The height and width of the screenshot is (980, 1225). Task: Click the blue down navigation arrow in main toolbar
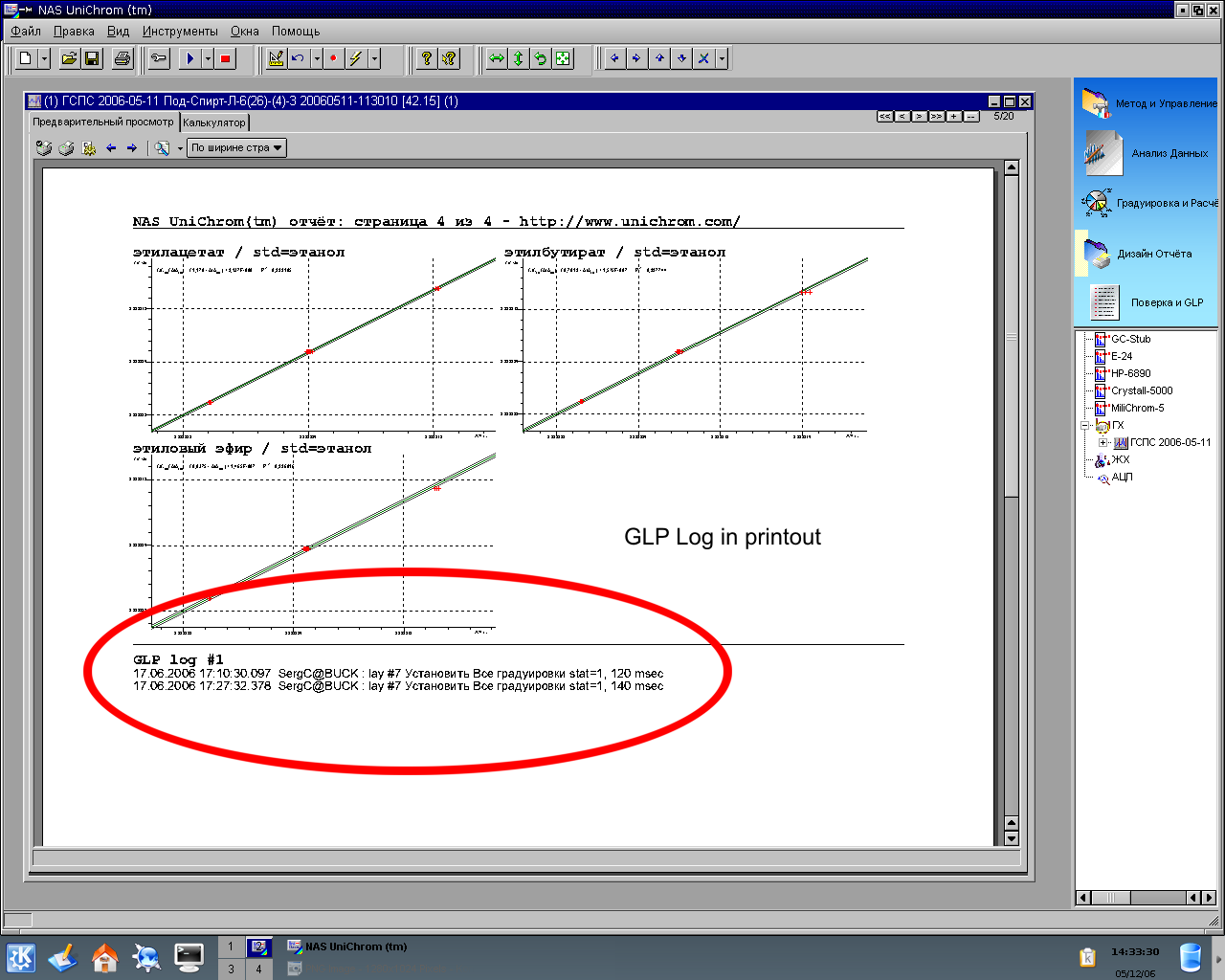681,58
